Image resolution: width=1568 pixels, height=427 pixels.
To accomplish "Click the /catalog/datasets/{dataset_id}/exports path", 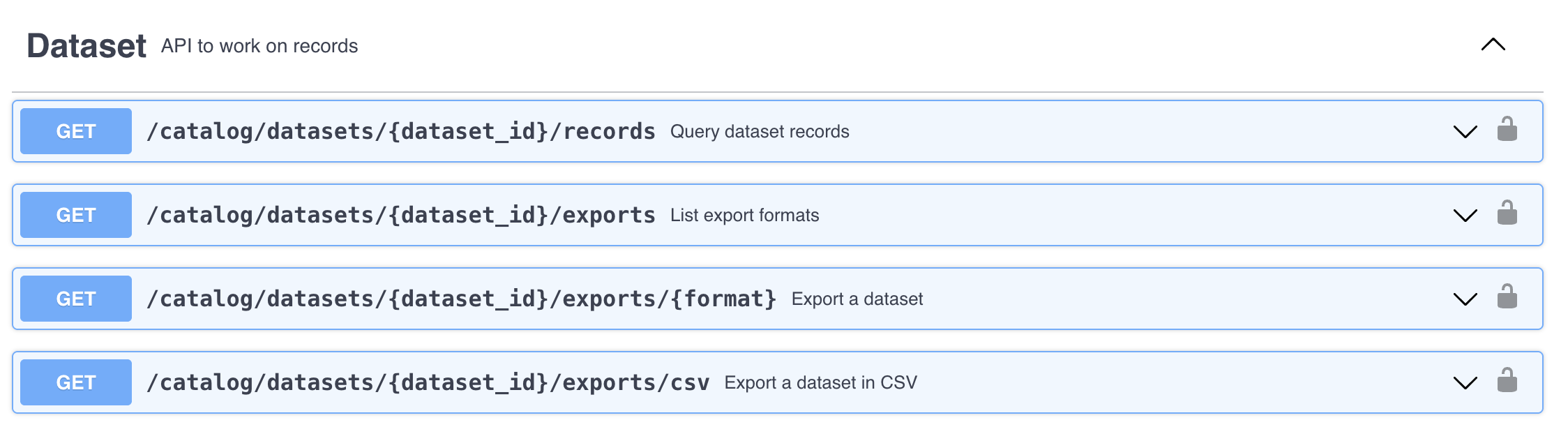I will [x=400, y=215].
